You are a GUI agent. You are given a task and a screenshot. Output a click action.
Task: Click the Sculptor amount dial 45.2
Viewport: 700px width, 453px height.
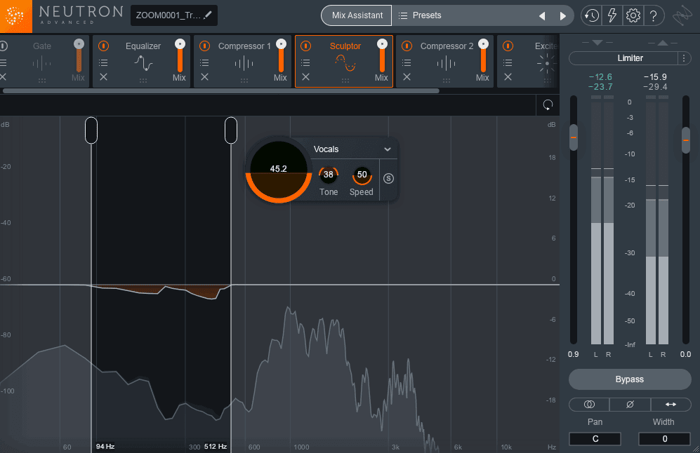click(x=278, y=171)
